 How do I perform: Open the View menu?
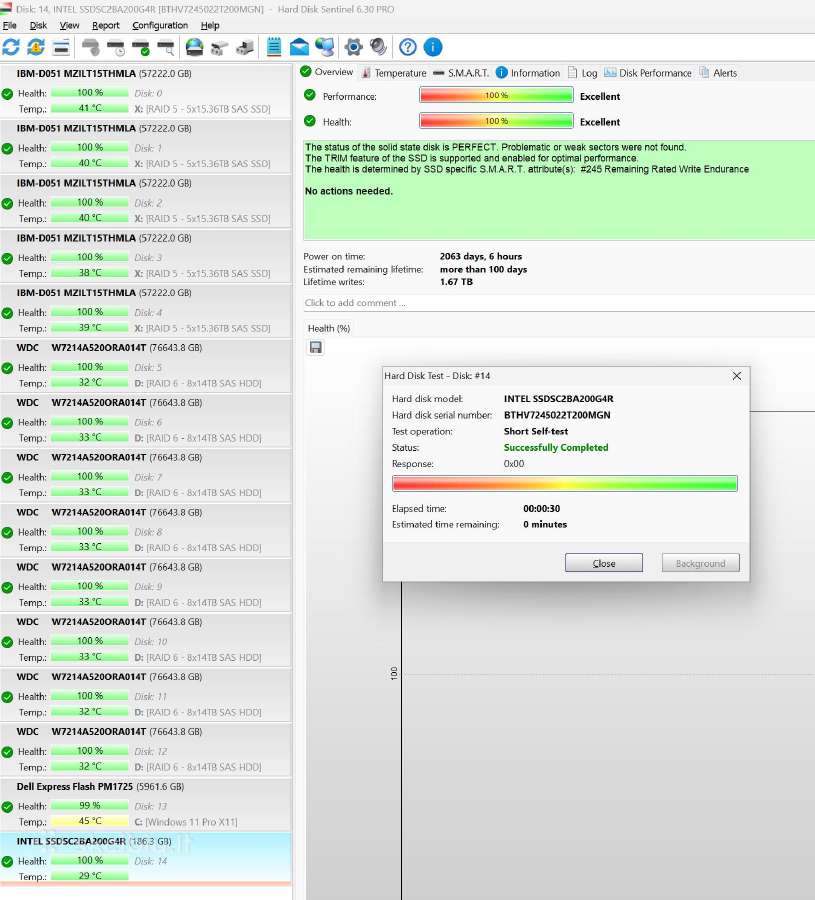(69, 25)
